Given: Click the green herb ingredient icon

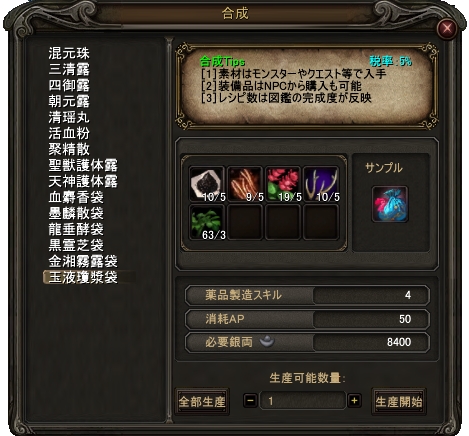Looking at the screenshot, I should [x=207, y=222].
